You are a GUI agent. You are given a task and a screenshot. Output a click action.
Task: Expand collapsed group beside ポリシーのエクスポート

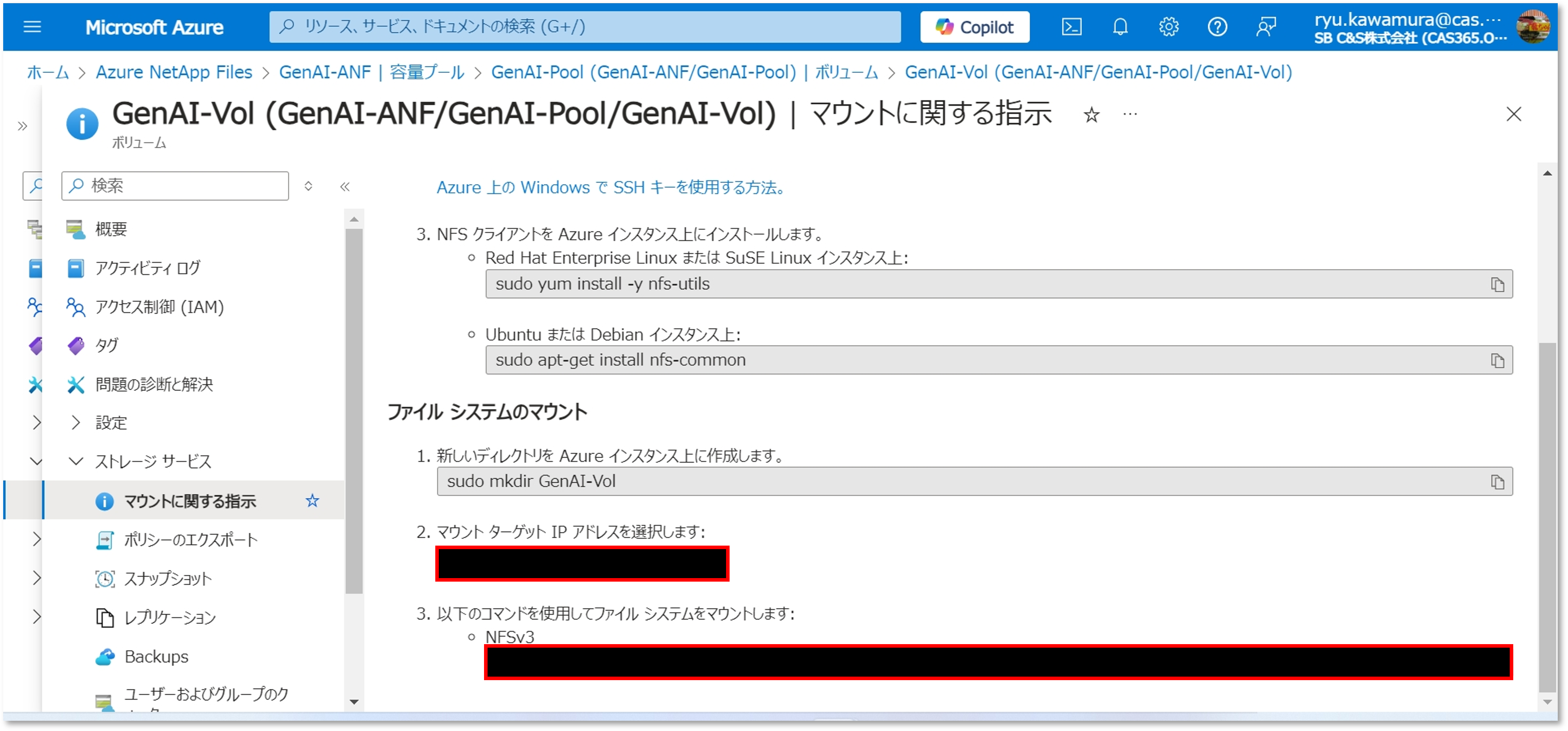[36, 539]
